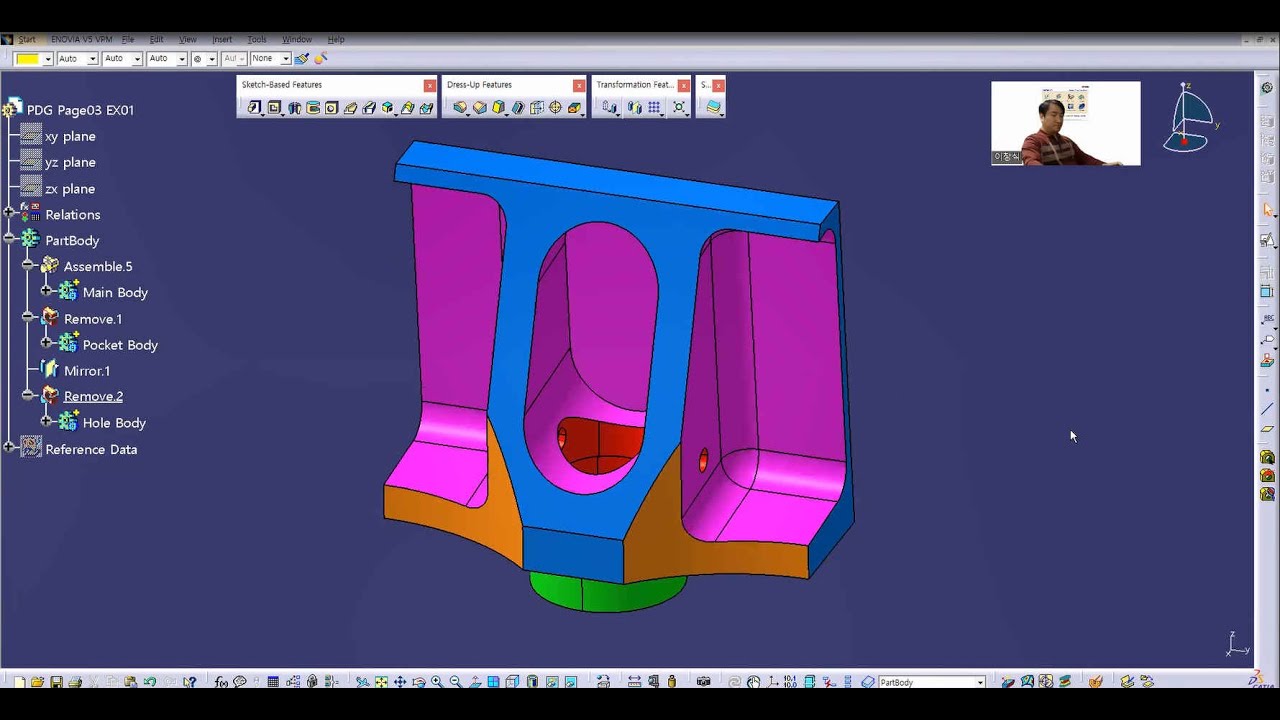Select the Groove tool

coord(313,108)
